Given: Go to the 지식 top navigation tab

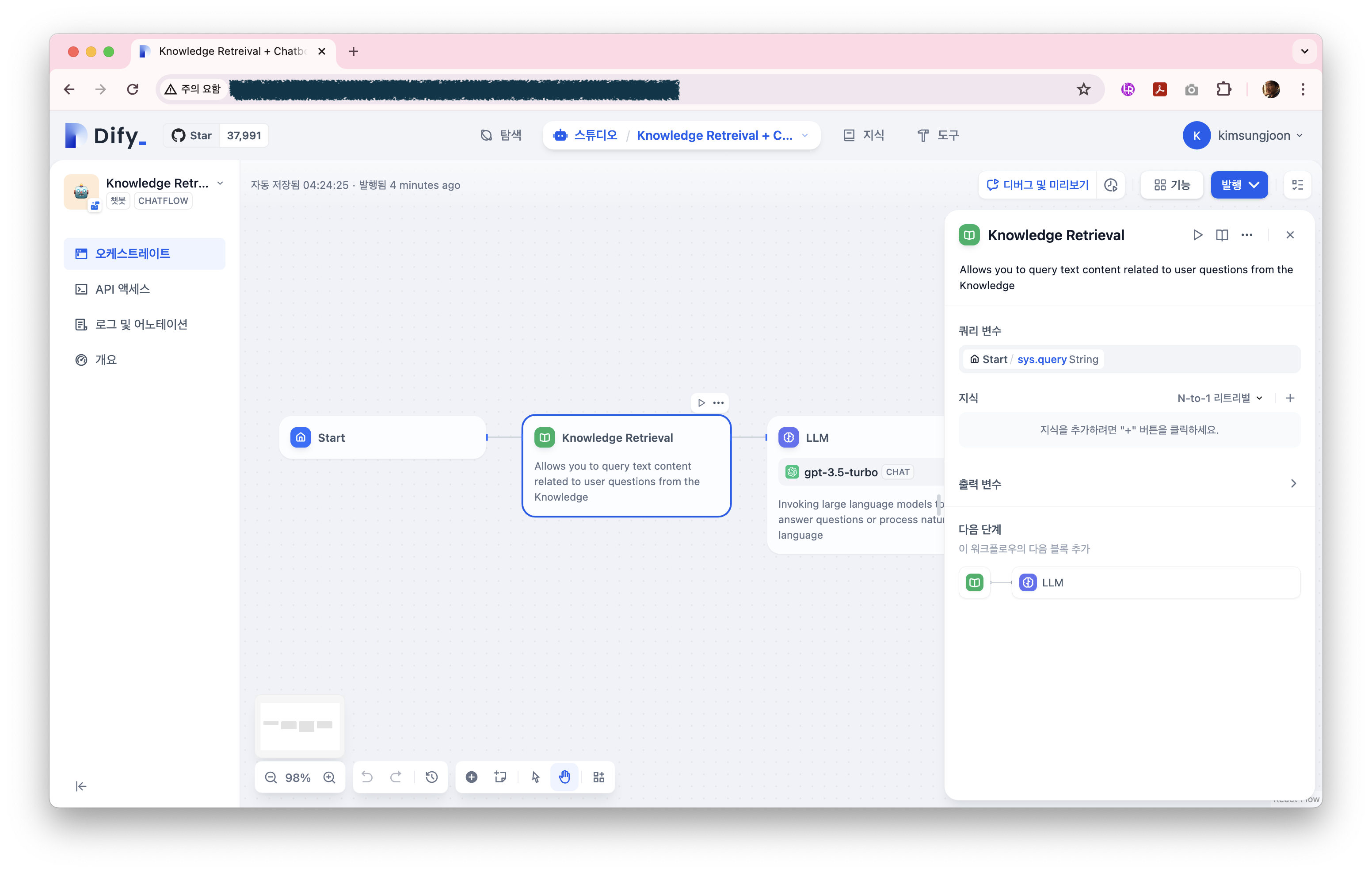Looking at the screenshot, I should pos(864,135).
